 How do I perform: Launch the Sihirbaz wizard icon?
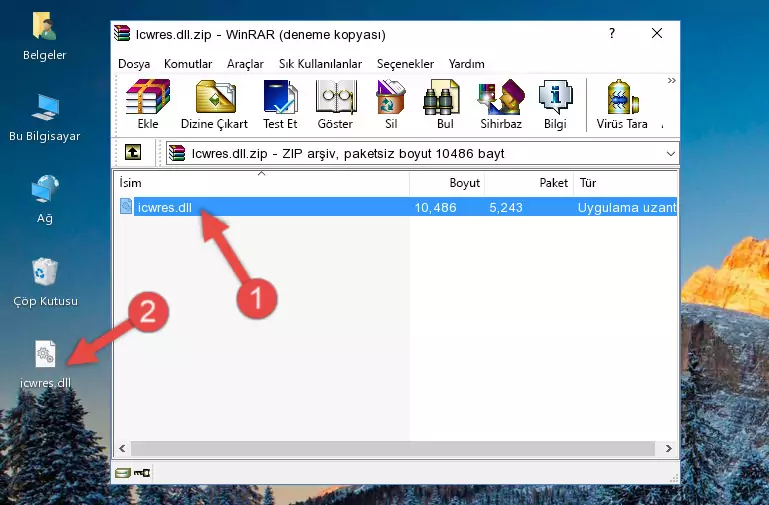pos(501,104)
